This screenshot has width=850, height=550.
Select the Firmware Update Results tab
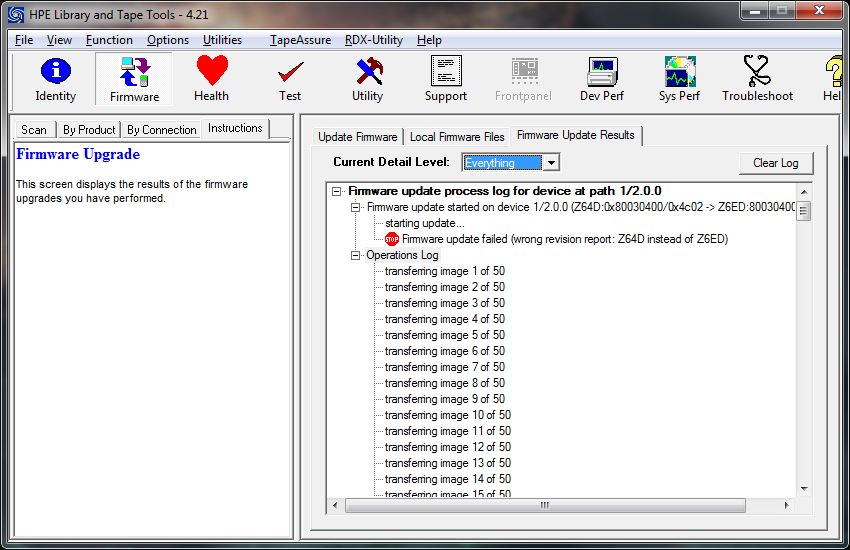point(576,135)
